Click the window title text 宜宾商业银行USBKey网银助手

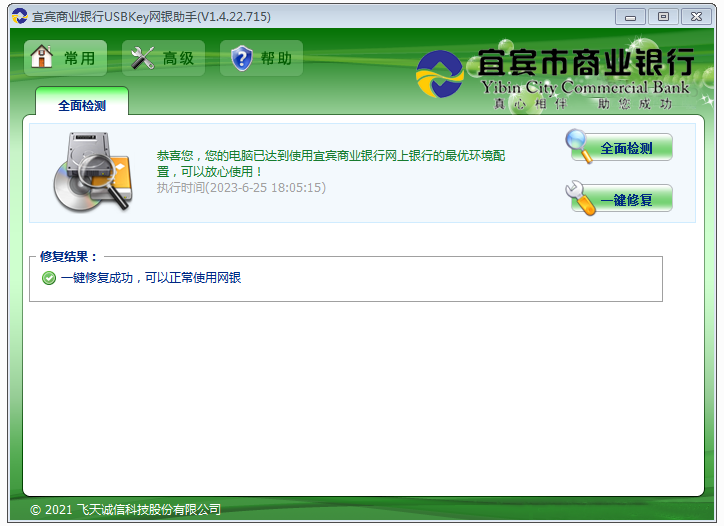(x=150, y=17)
